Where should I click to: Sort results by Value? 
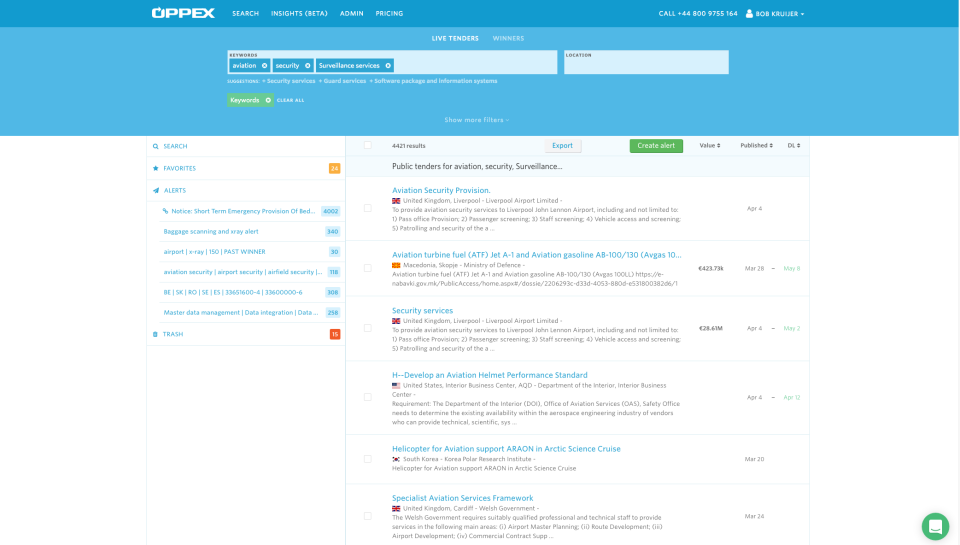coord(710,146)
